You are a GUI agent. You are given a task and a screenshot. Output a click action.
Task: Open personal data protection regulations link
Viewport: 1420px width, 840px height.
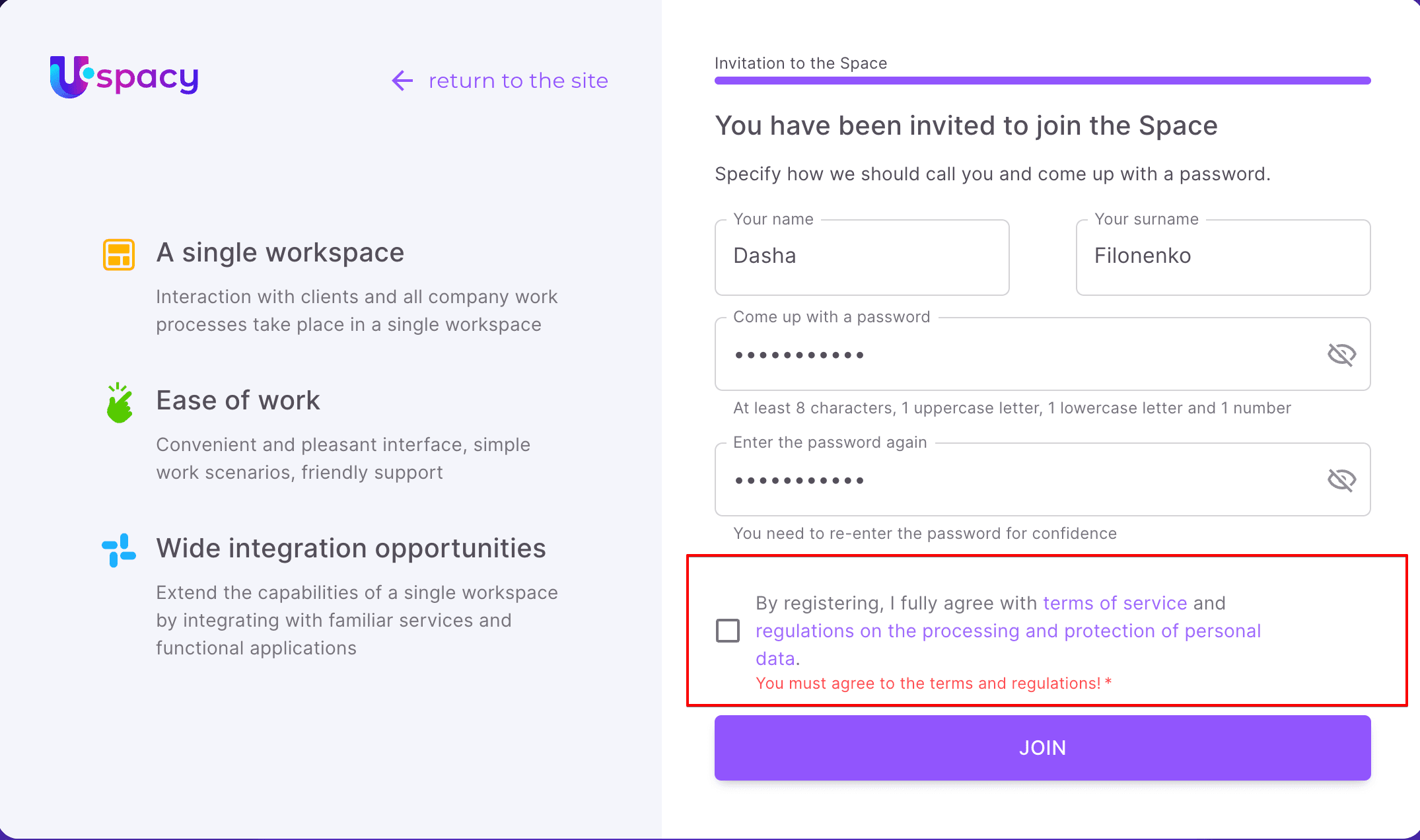pyautogui.click(x=1008, y=631)
